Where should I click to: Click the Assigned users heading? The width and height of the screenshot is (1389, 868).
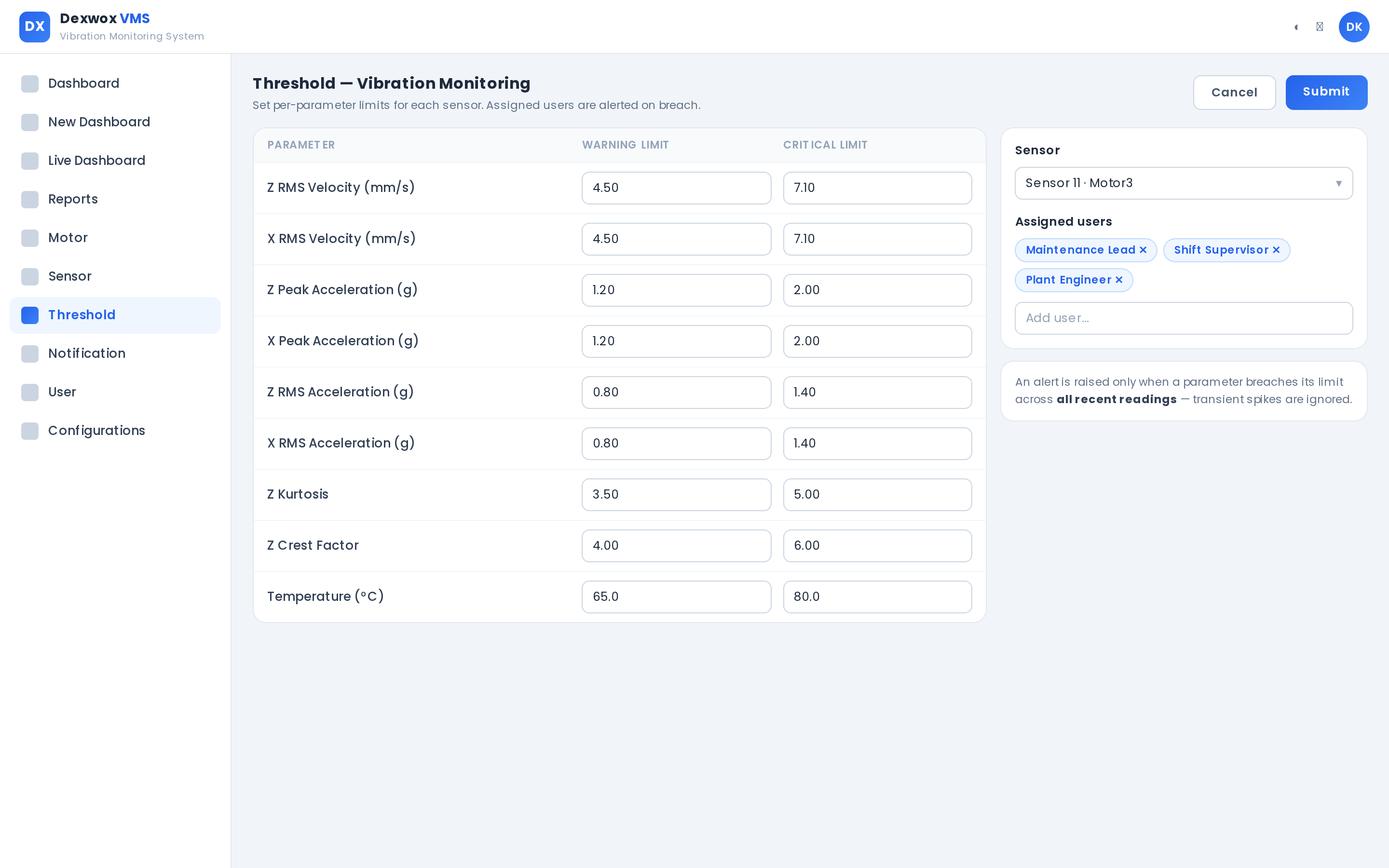click(x=1063, y=222)
